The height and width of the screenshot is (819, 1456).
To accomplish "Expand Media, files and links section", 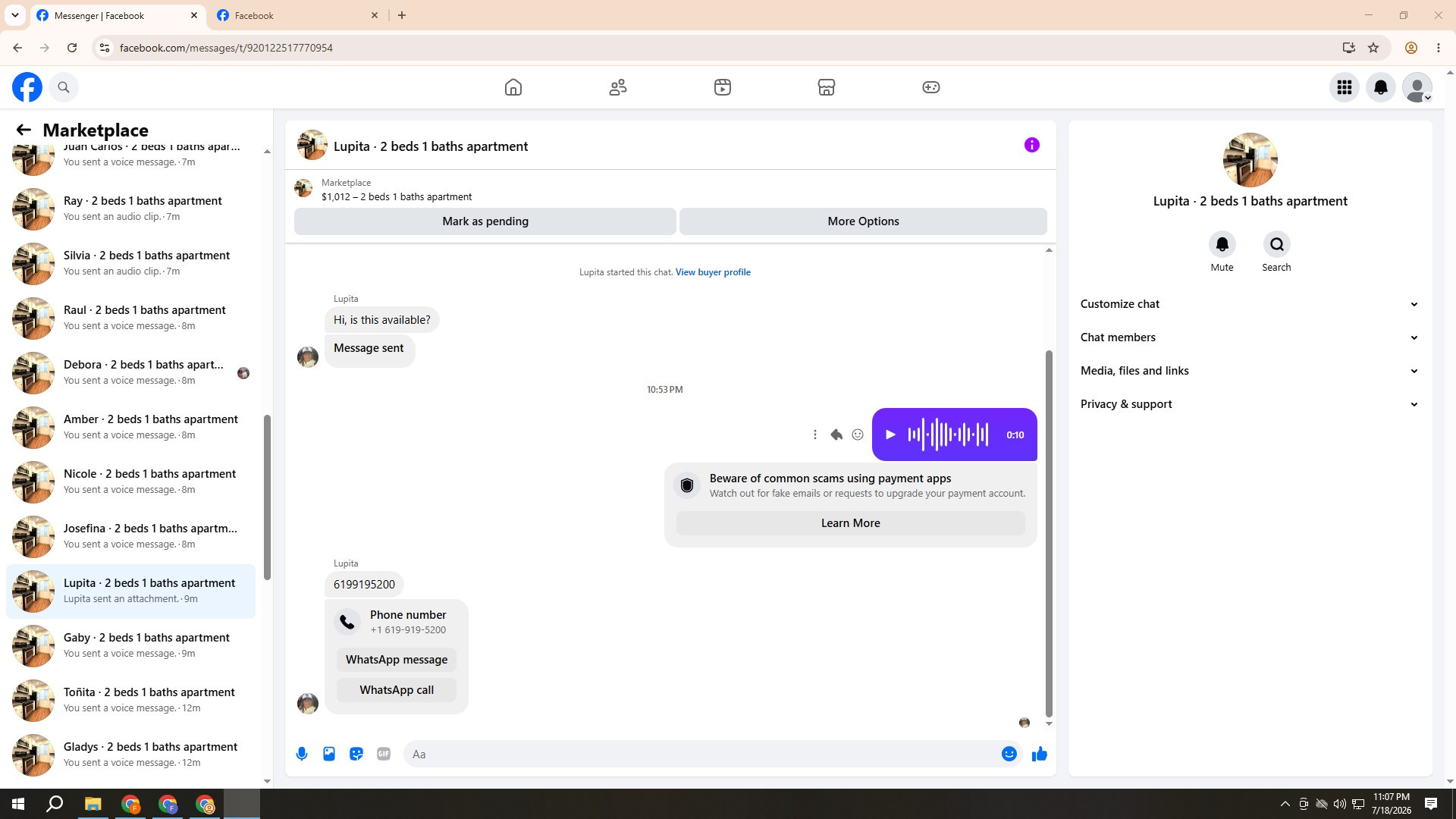I will 1250,371.
